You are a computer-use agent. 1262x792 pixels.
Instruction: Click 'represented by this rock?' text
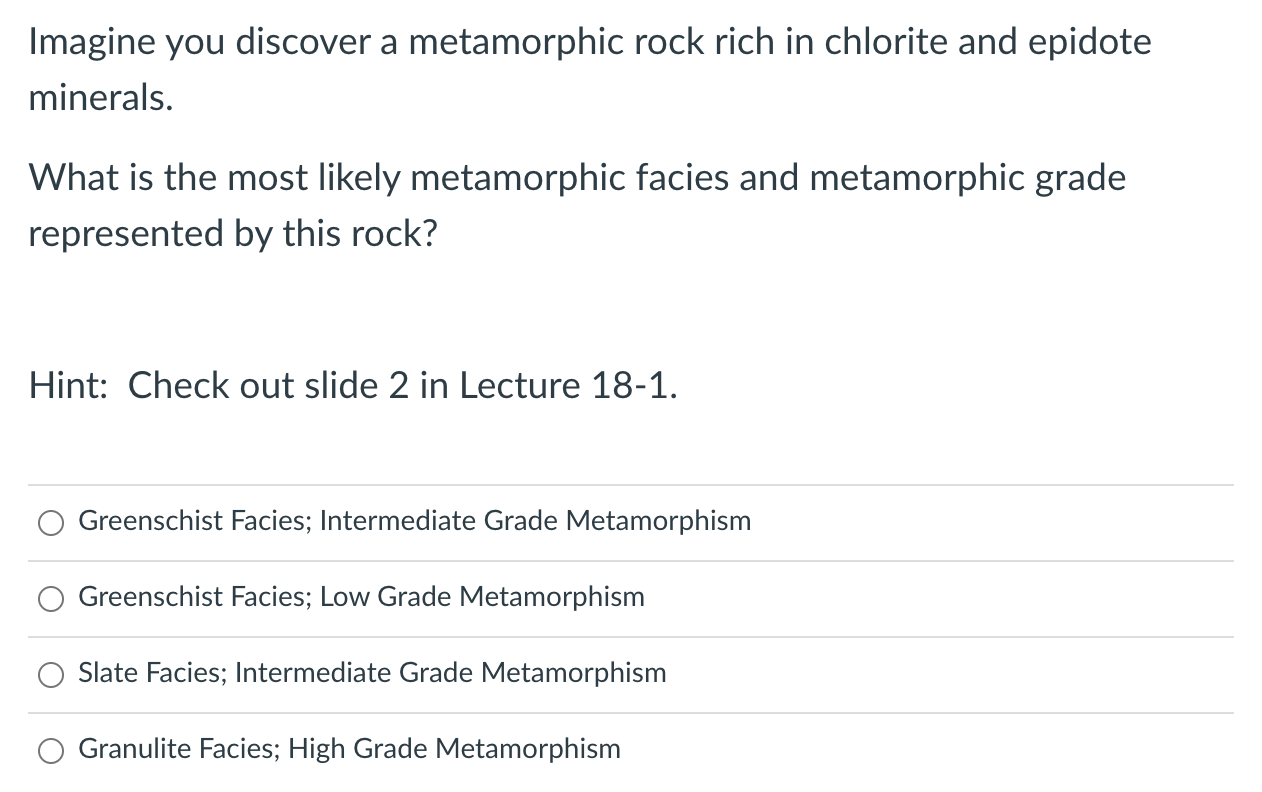(233, 235)
